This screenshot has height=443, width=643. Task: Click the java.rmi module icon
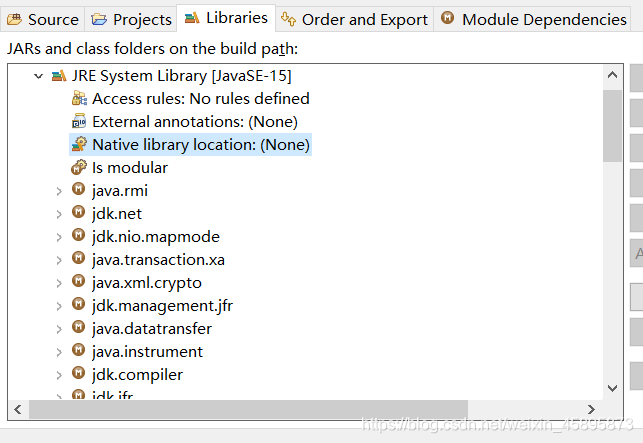pyautogui.click(x=78, y=189)
